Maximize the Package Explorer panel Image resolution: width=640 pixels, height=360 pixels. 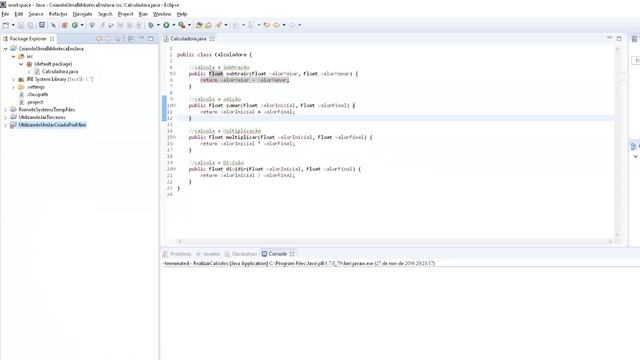151,38
